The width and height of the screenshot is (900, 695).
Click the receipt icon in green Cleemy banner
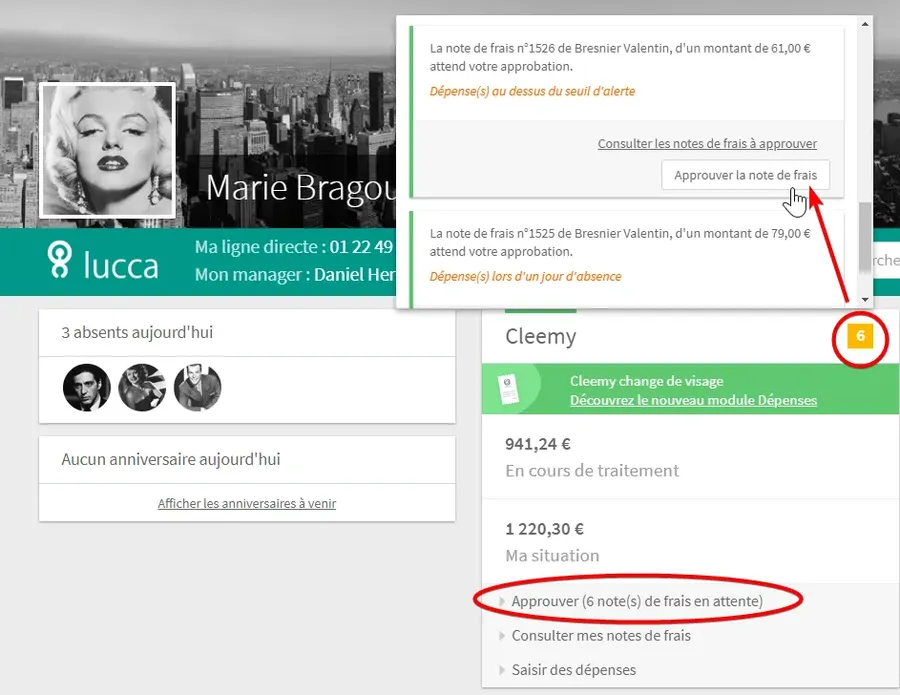click(509, 389)
